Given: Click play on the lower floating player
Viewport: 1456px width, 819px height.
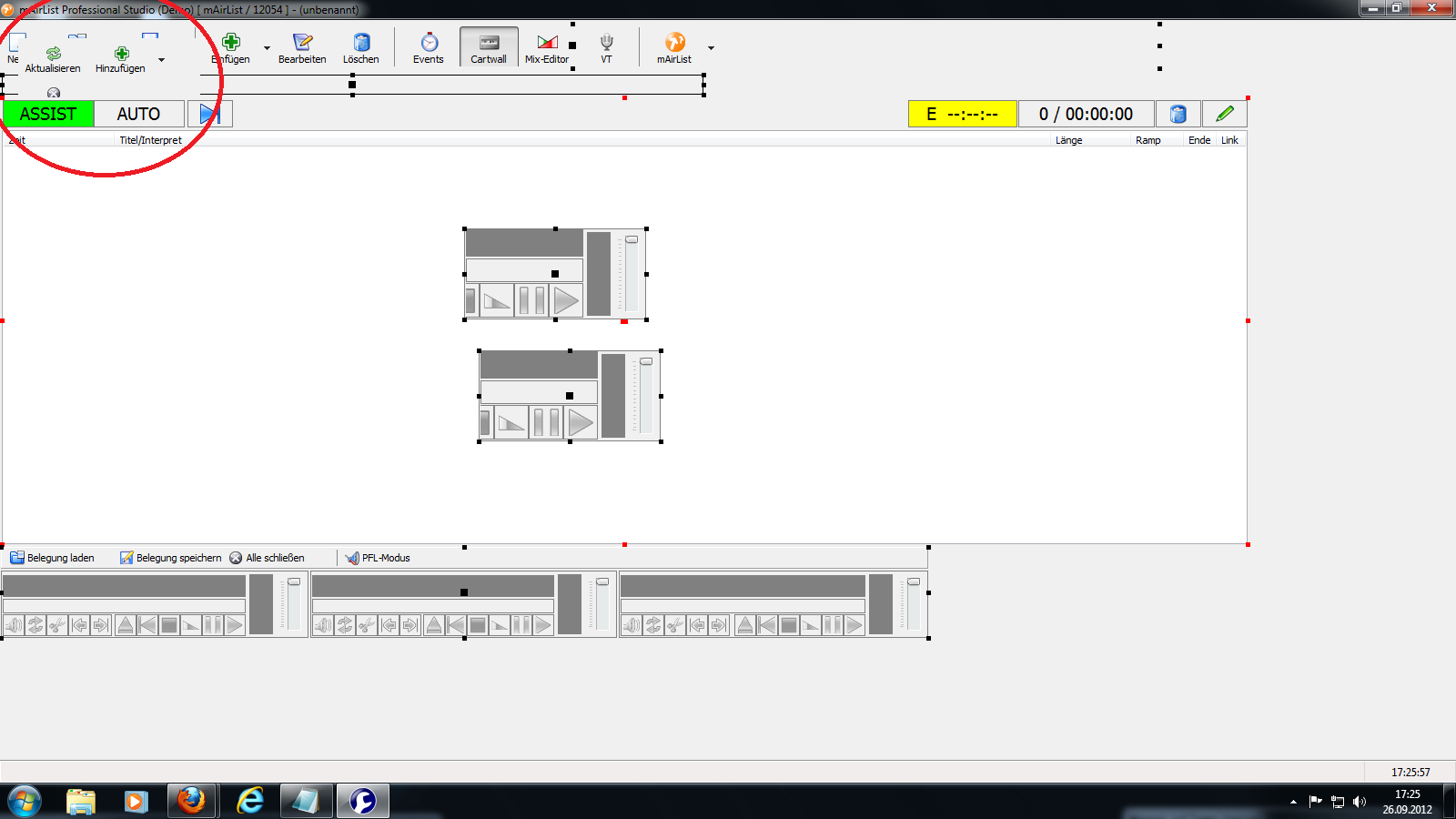Looking at the screenshot, I should [x=581, y=422].
